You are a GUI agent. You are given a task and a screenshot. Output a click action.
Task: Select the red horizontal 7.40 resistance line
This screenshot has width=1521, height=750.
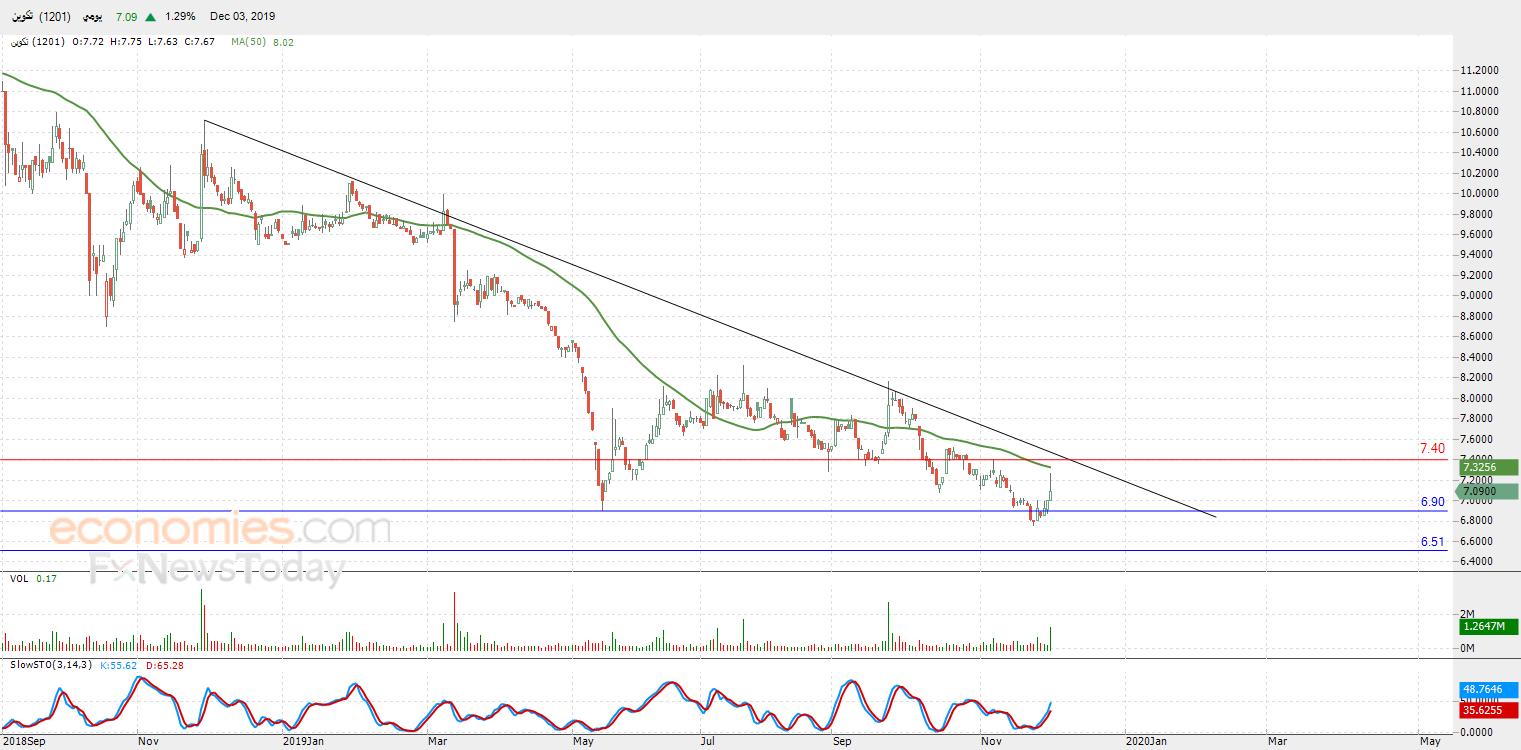pyautogui.click(x=725, y=460)
